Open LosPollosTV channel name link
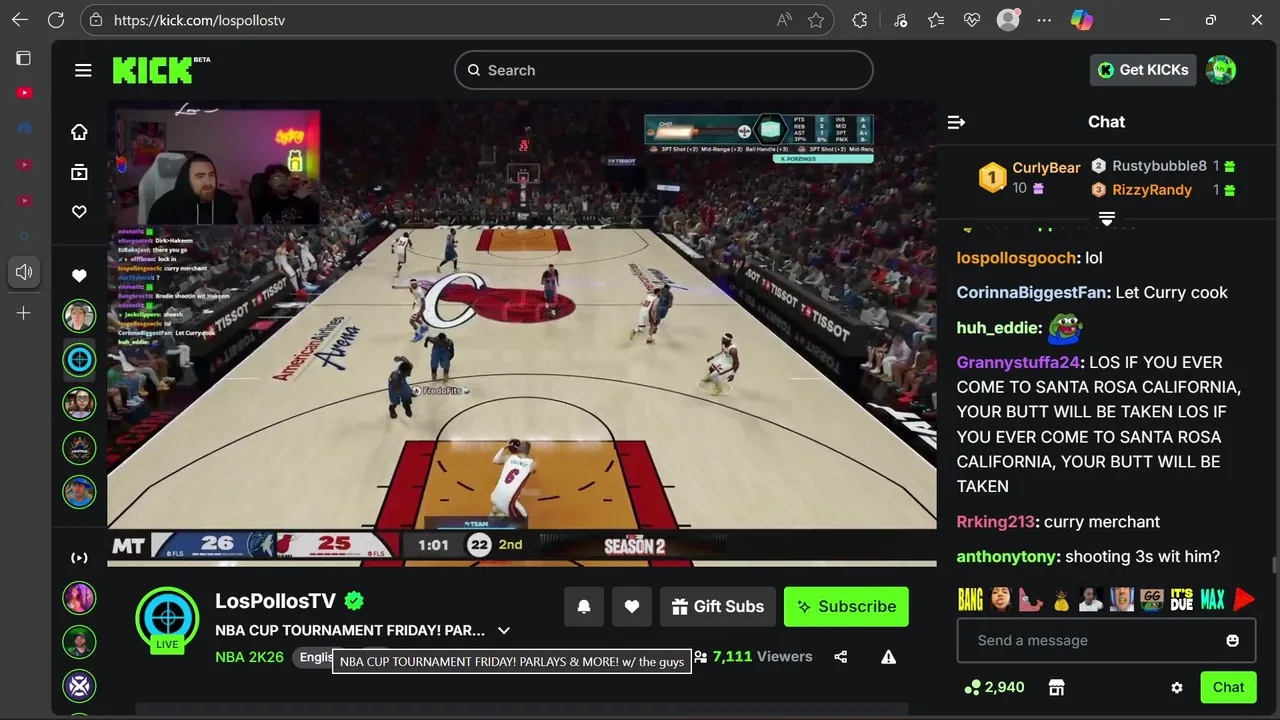This screenshot has width=1280, height=720. (x=275, y=601)
